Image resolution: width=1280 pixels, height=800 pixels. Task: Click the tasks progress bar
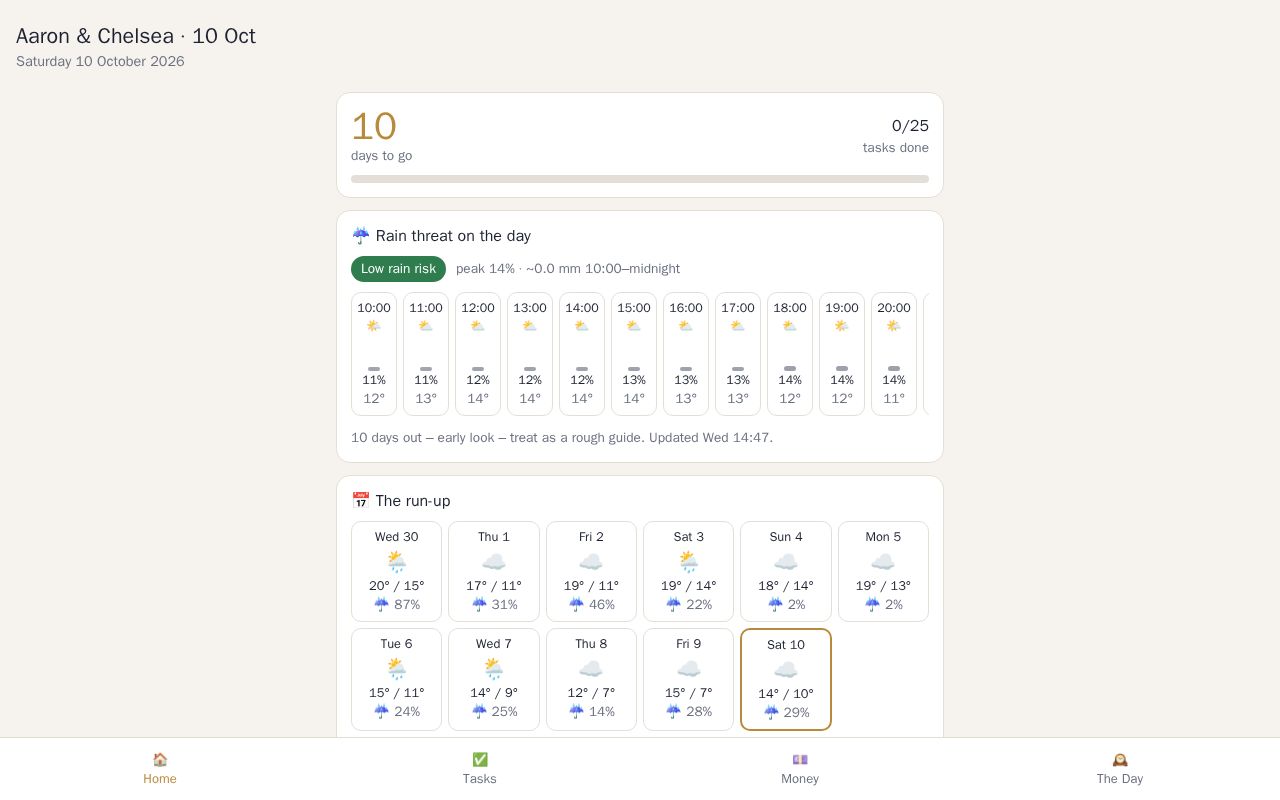tap(640, 179)
